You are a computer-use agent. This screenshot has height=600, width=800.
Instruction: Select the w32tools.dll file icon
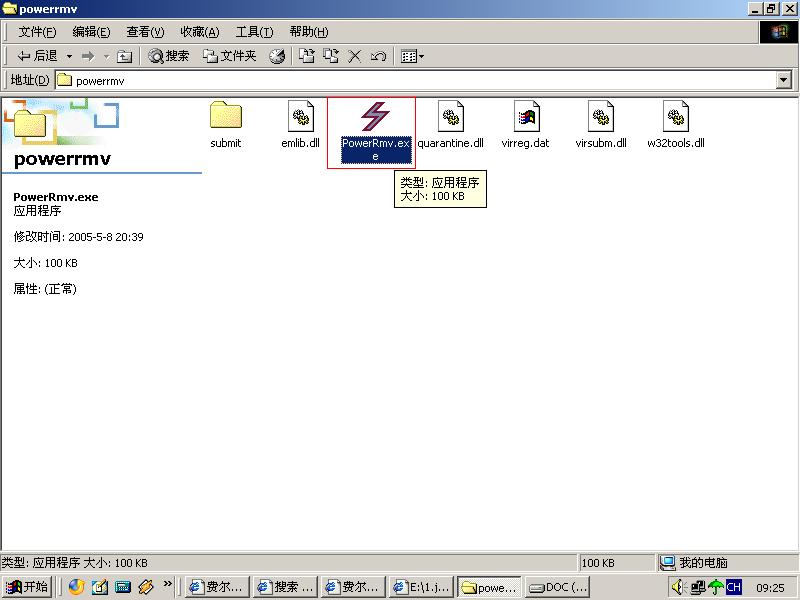(x=676, y=116)
